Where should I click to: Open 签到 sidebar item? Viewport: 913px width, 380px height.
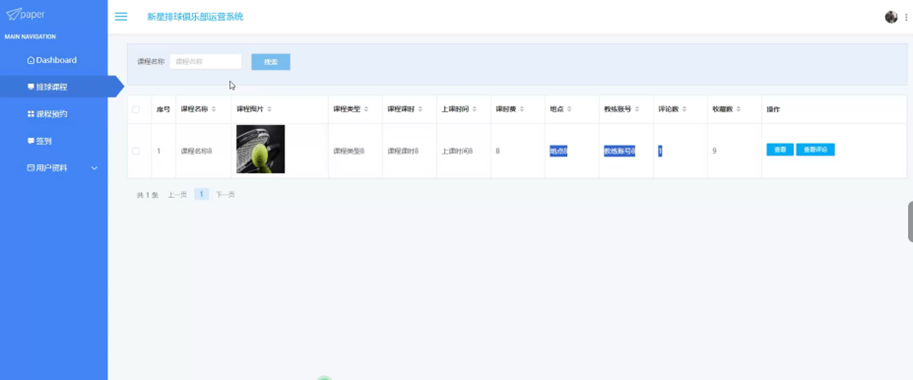(54, 141)
